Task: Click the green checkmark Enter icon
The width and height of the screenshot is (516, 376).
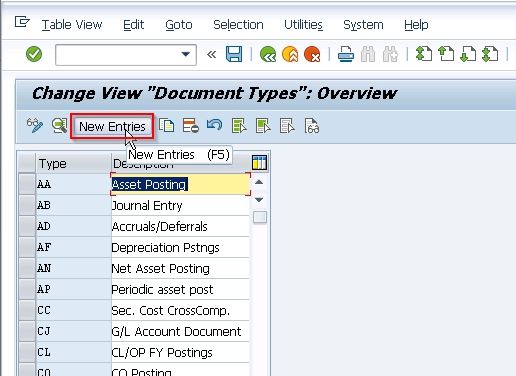Action: point(34,54)
